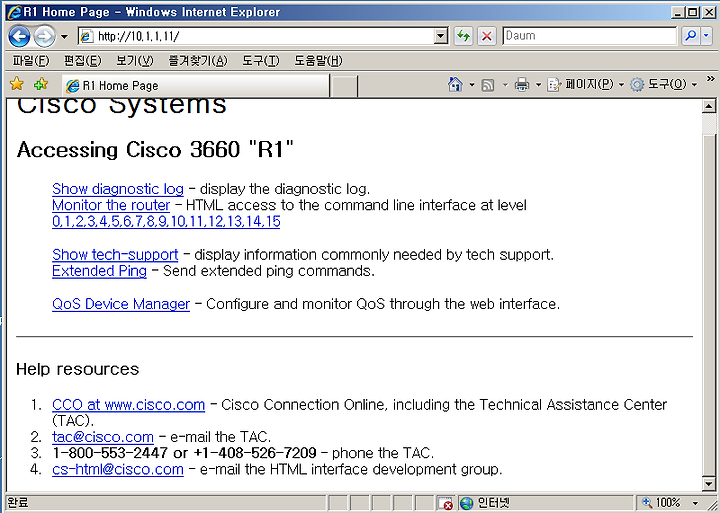Stop loading with the red X icon
720x513 pixels.
pos(487,36)
